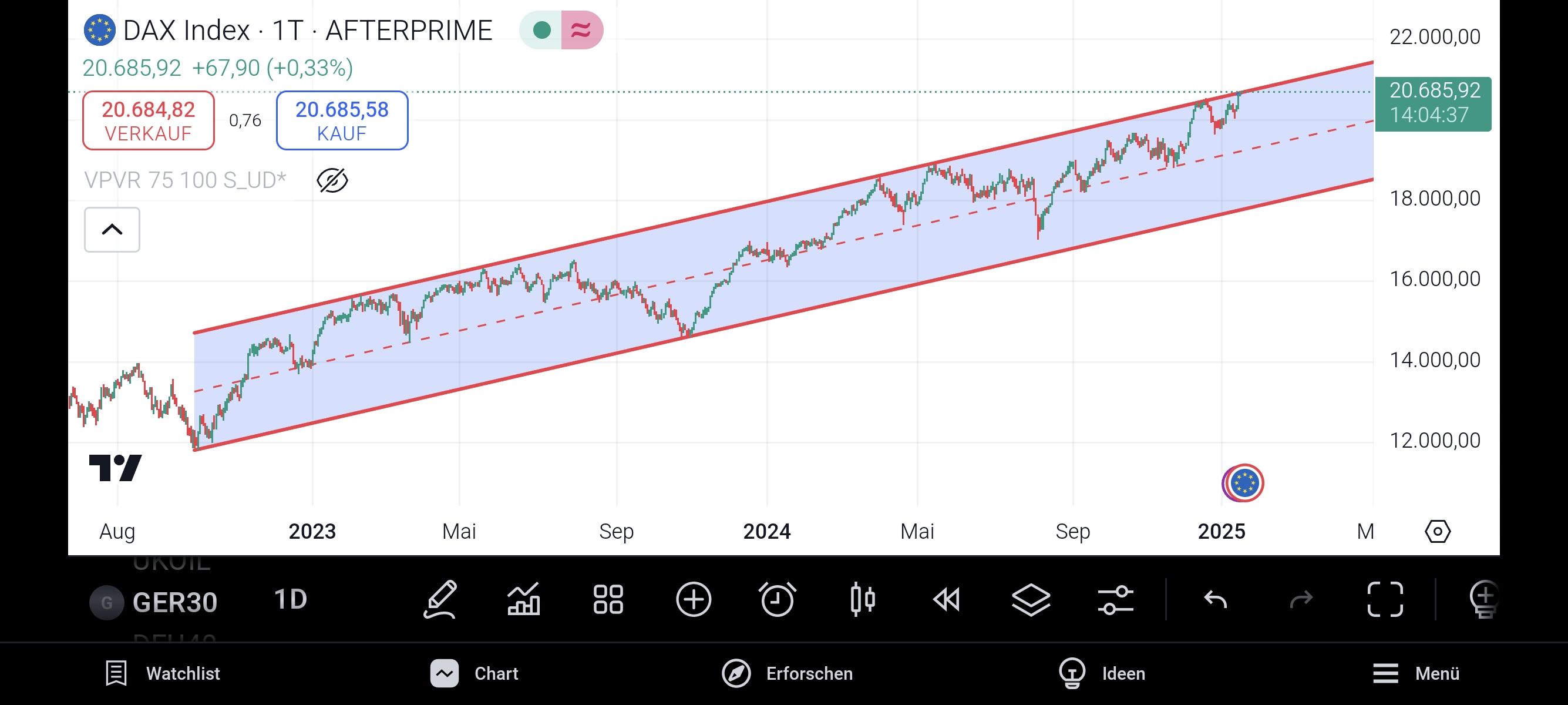Open the object tree layers icon
The width and height of the screenshot is (1568, 705).
coord(1031,600)
